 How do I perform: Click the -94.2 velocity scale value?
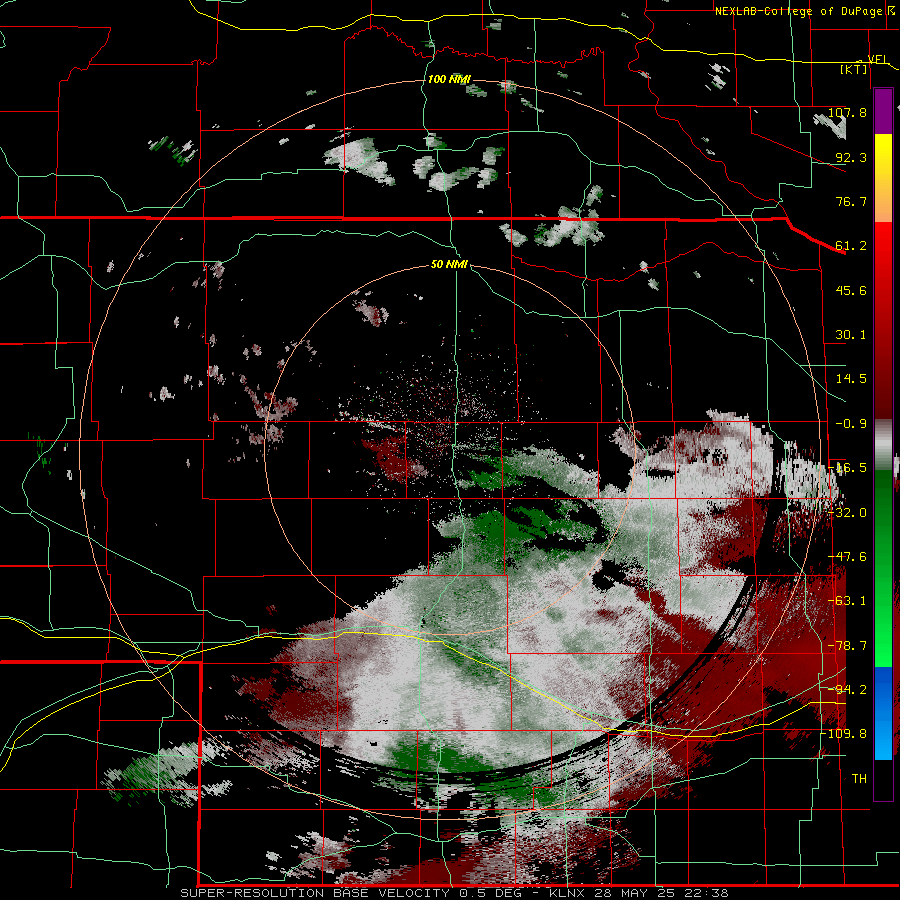tap(847, 690)
